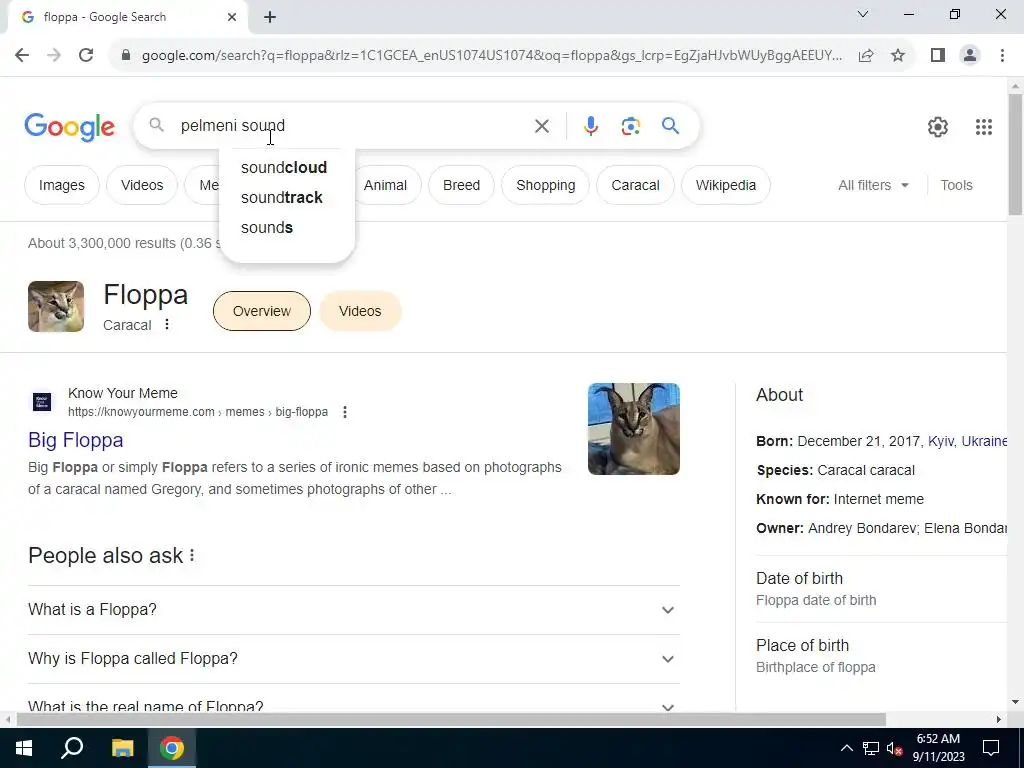The height and width of the screenshot is (768, 1024).
Task: Open People also ask options menu
Action: (x=192, y=556)
